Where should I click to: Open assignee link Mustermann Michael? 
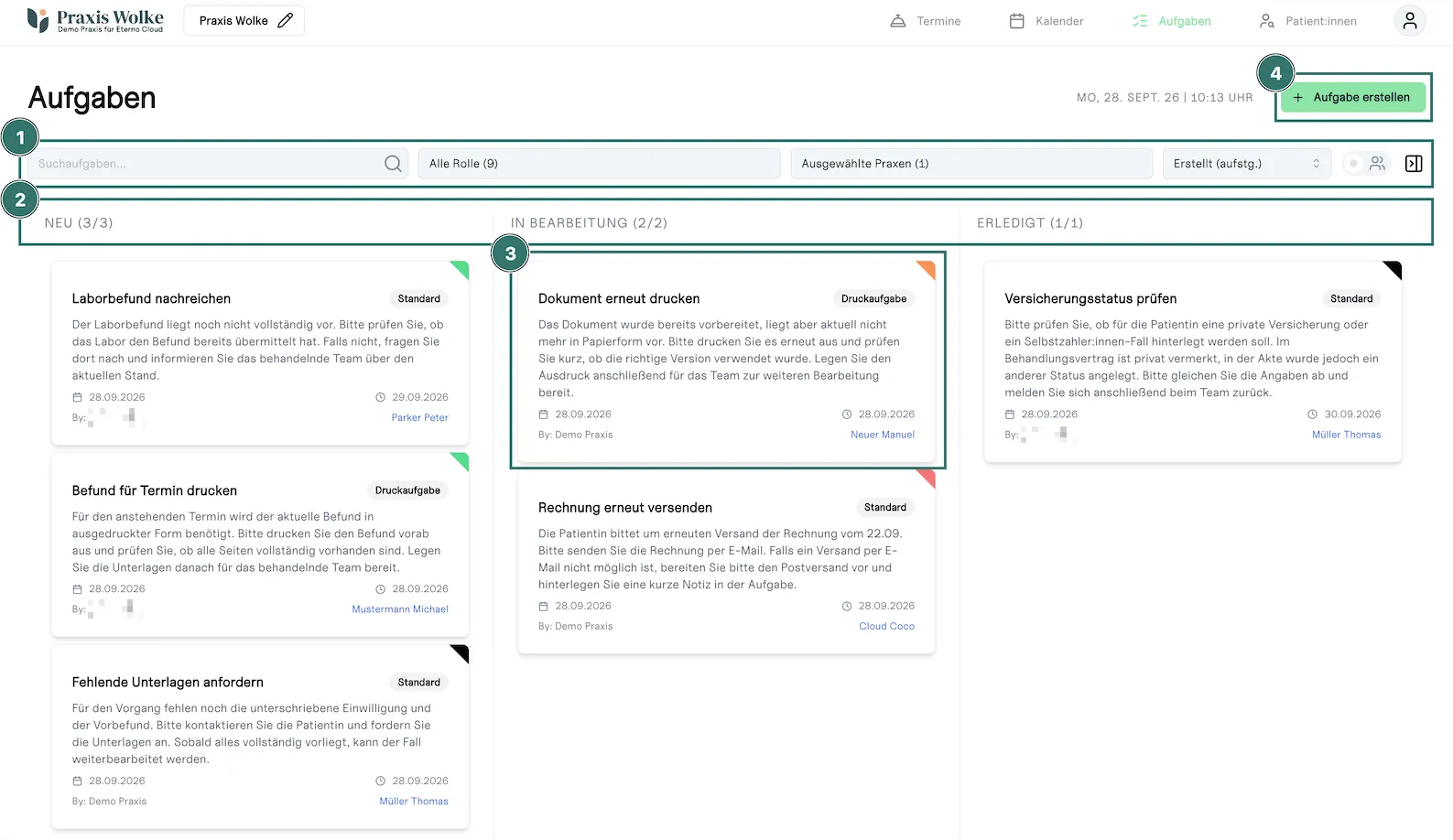click(x=400, y=609)
